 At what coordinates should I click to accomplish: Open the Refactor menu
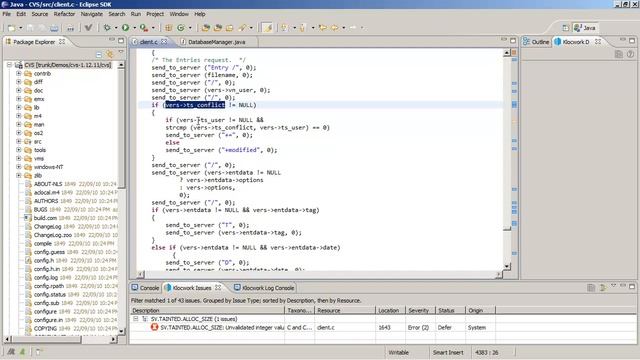click(64, 14)
